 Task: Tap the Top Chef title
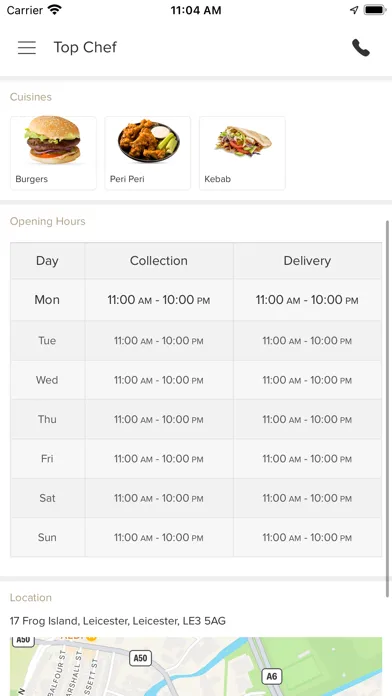(x=85, y=47)
